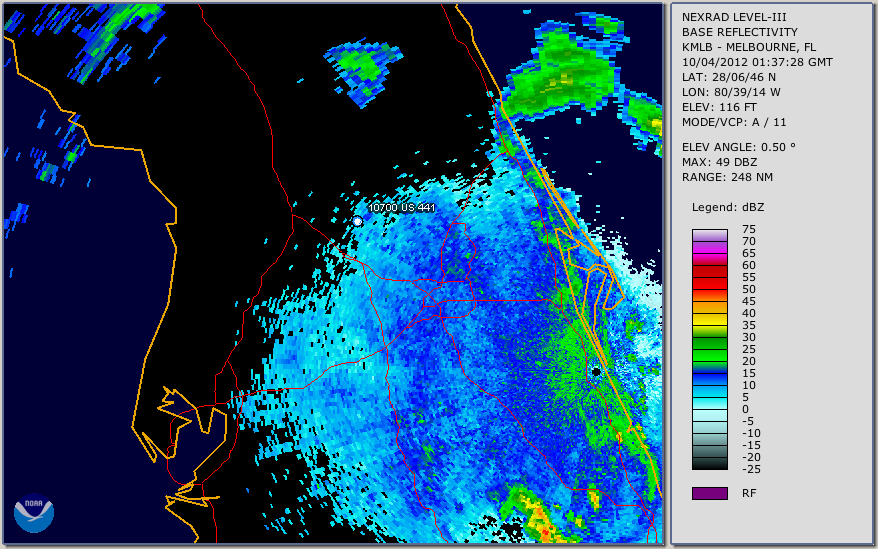Click the purple RF legend swatch
878x549 pixels.
point(709,493)
